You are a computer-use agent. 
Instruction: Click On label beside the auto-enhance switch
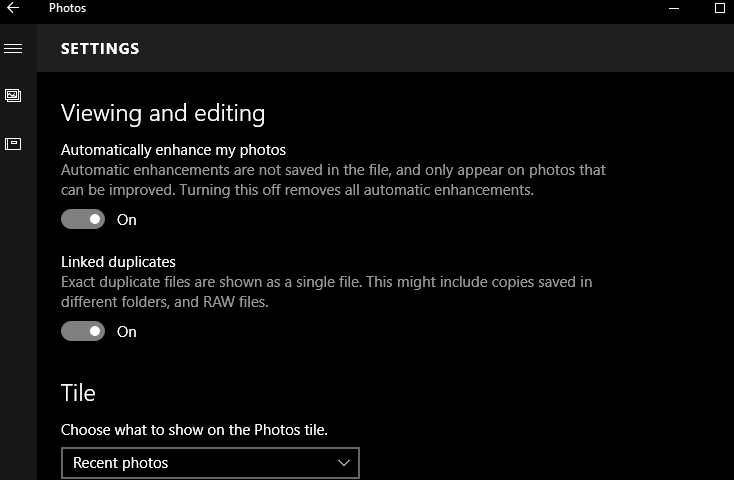pyautogui.click(x=127, y=220)
